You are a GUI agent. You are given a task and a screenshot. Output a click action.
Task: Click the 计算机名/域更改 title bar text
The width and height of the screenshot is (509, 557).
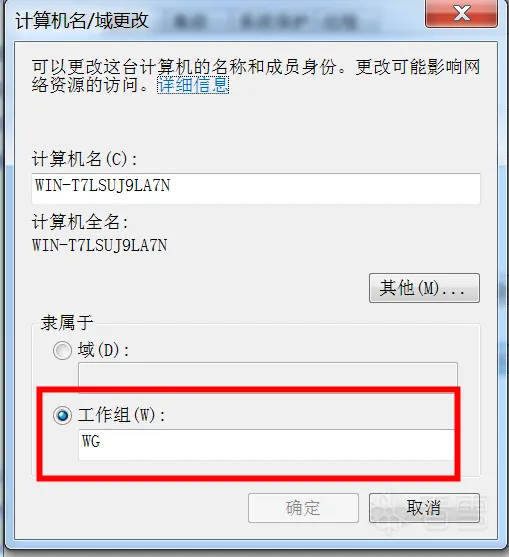coord(82,21)
